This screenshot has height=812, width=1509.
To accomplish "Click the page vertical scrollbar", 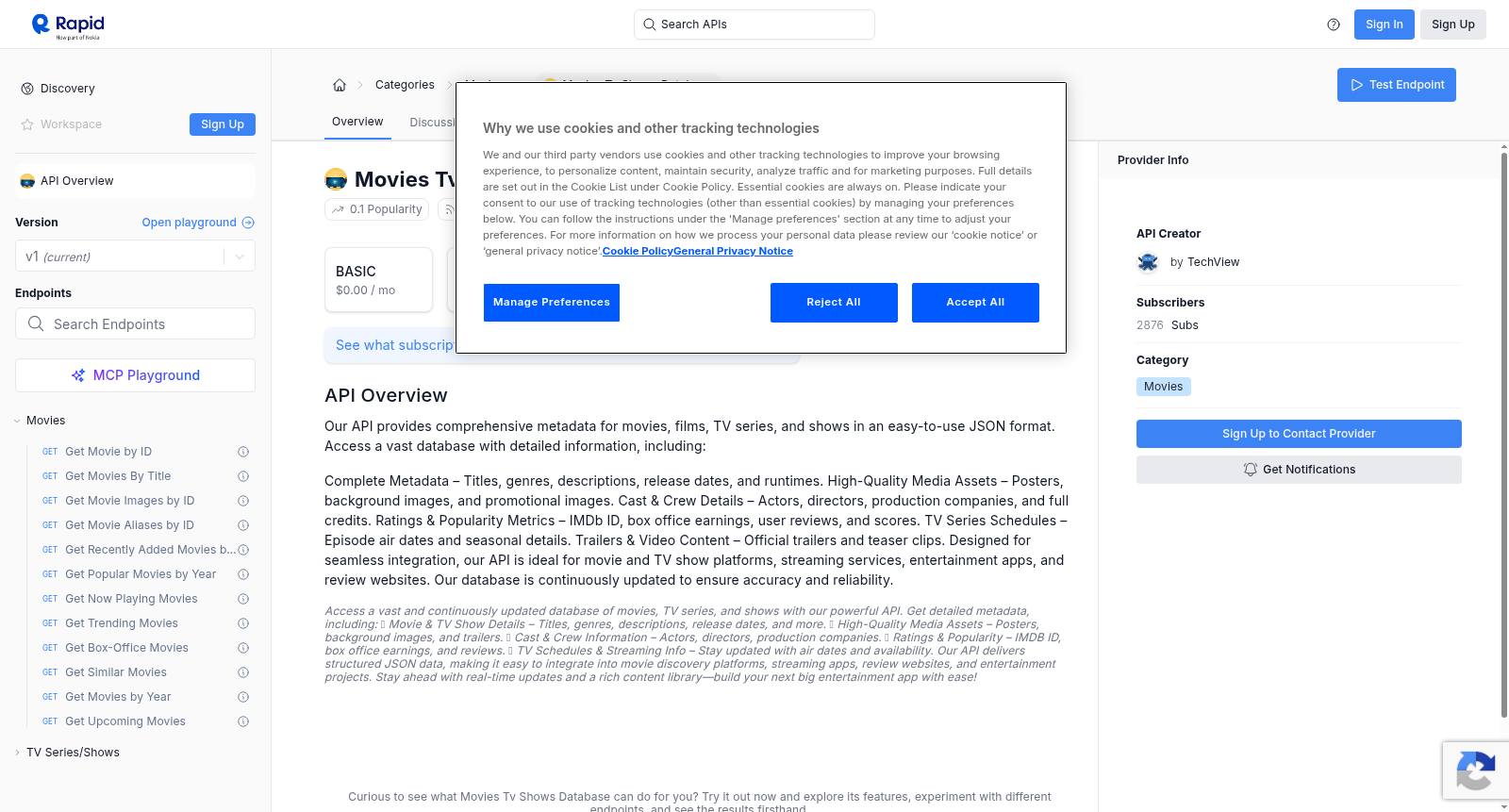I will click(x=1503, y=434).
